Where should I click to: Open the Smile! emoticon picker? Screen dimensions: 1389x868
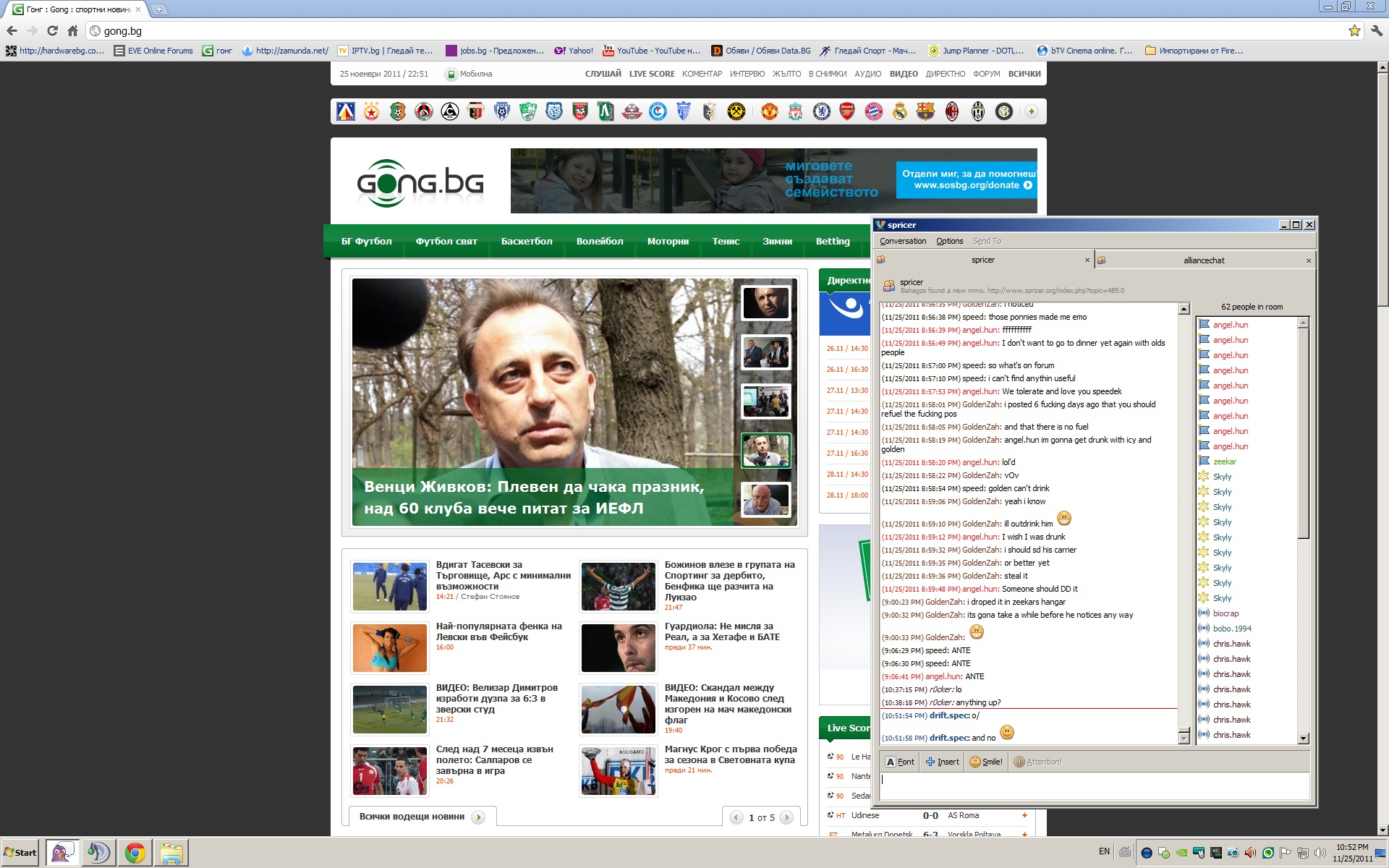pos(986,762)
